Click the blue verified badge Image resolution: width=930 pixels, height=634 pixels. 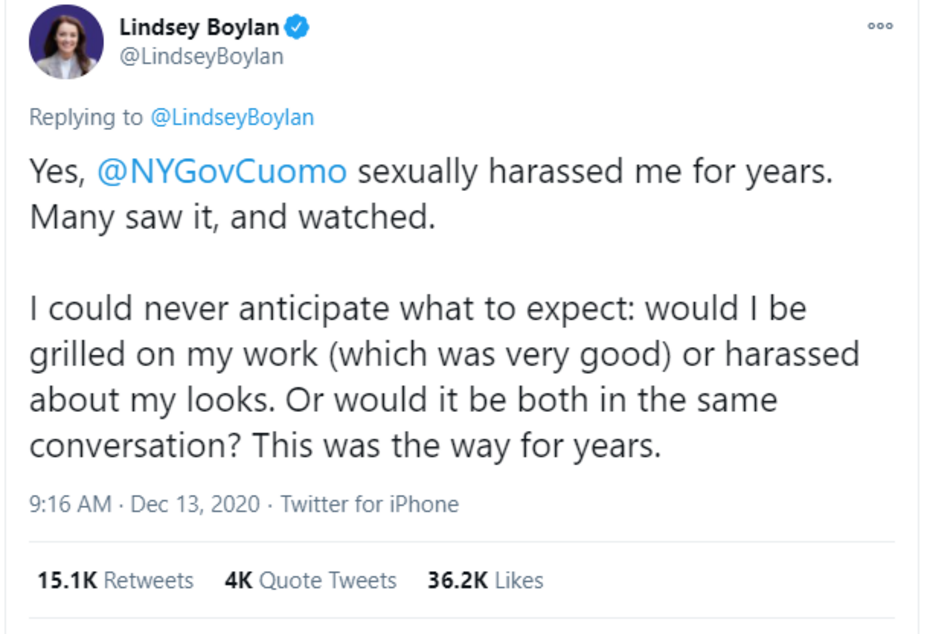(297, 27)
